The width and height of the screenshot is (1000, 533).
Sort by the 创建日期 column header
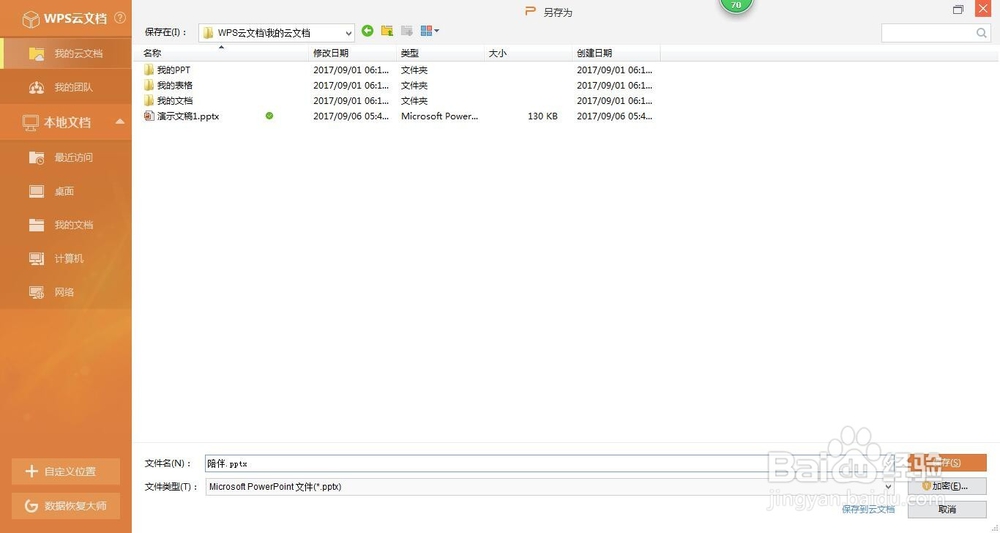click(x=617, y=53)
